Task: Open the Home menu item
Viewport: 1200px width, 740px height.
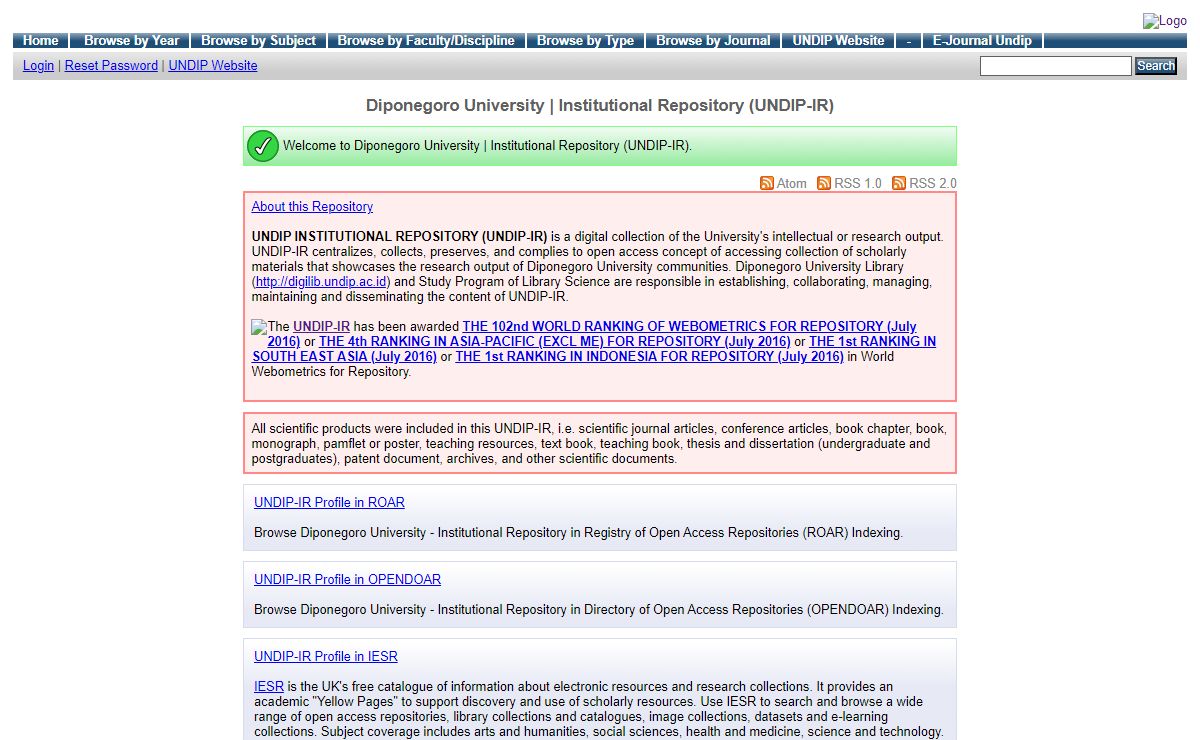Action: pyautogui.click(x=41, y=41)
